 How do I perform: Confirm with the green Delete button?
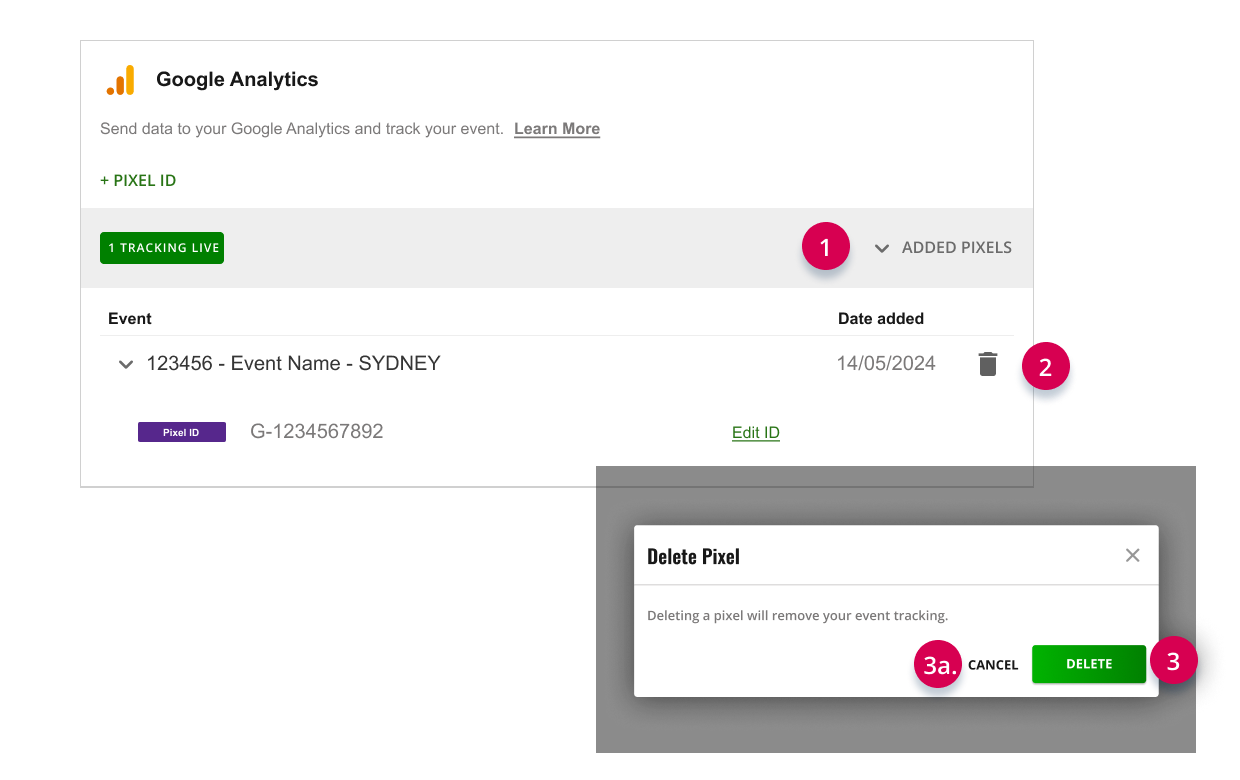click(1089, 664)
